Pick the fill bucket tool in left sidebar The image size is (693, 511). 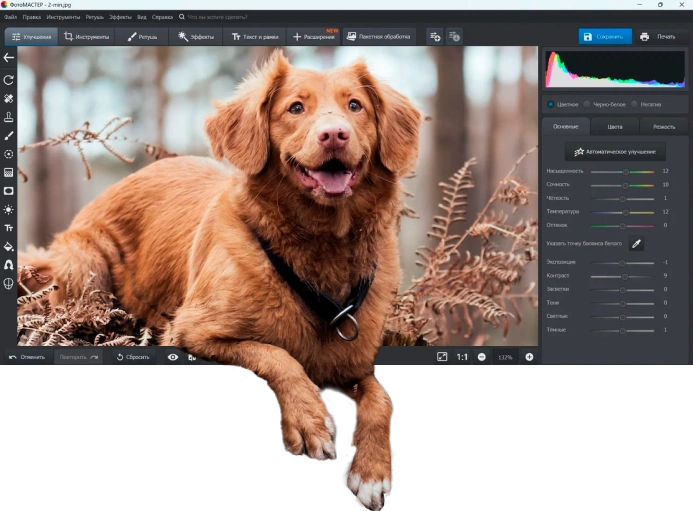click(9, 246)
